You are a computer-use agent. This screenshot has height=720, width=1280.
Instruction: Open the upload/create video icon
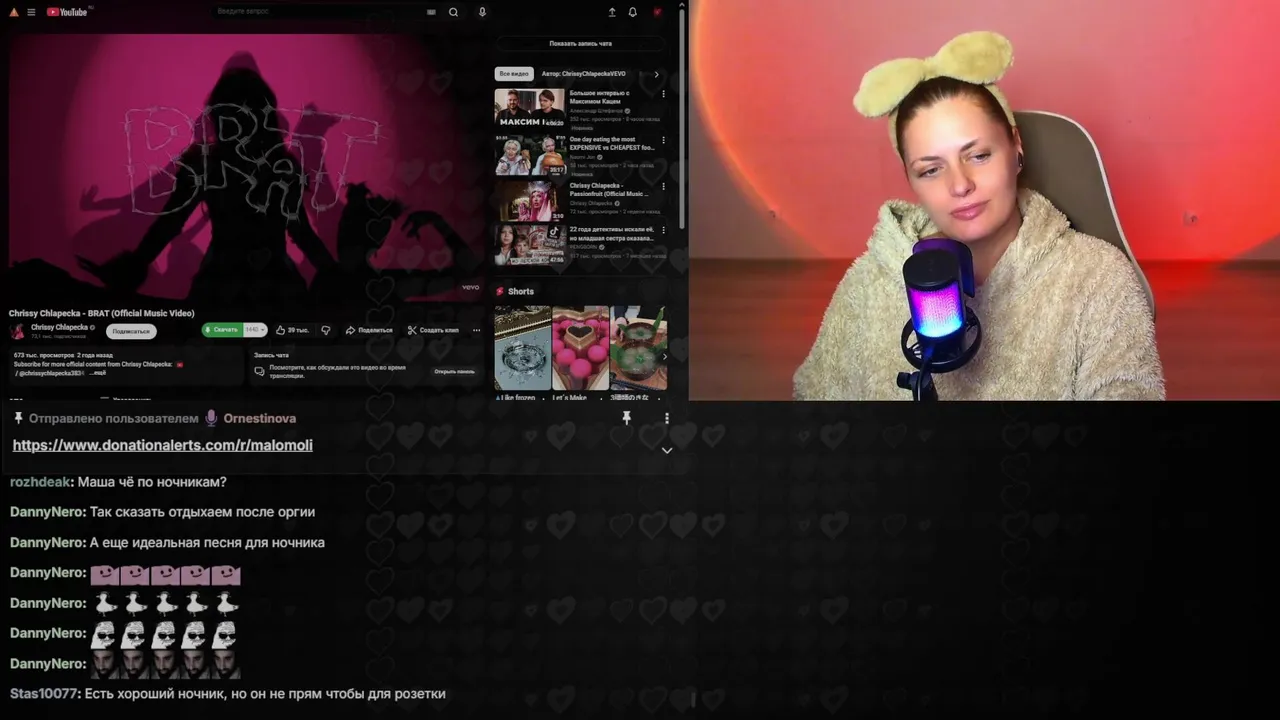click(x=612, y=12)
